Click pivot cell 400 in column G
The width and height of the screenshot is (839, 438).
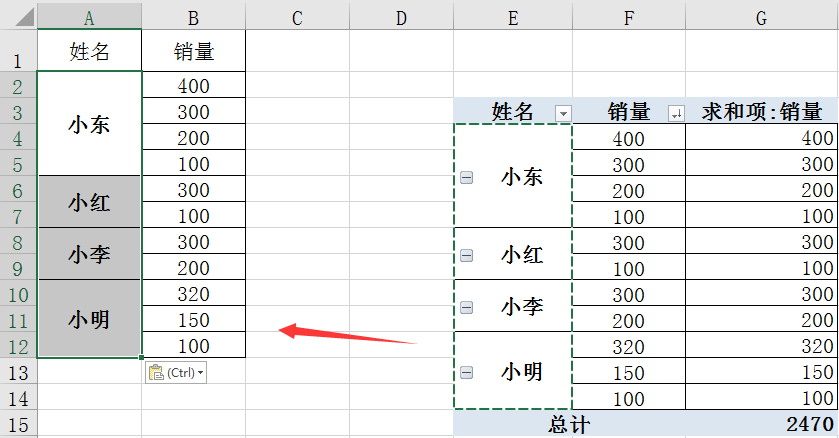[762, 137]
